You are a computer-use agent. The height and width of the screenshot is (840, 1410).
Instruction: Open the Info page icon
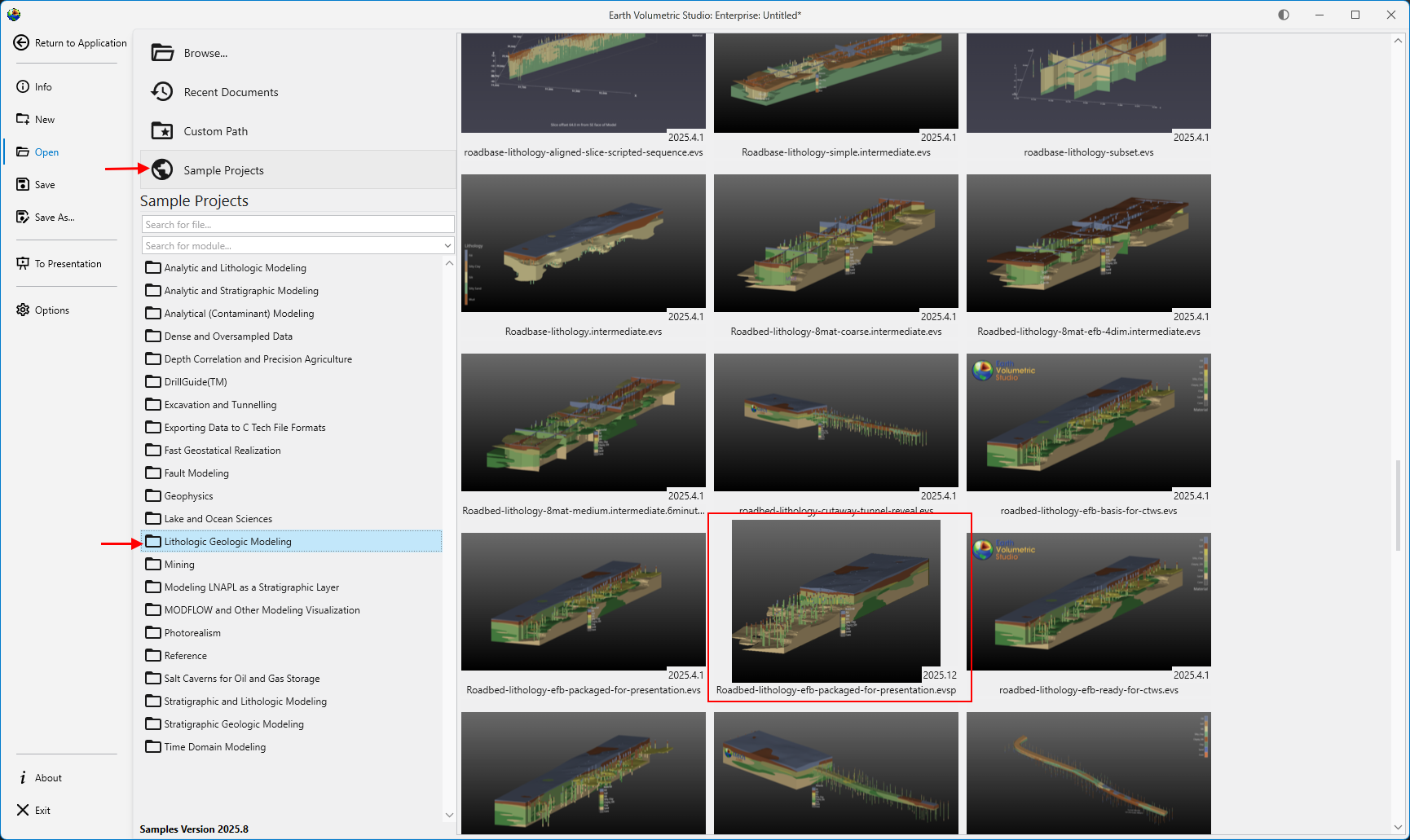click(23, 87)
